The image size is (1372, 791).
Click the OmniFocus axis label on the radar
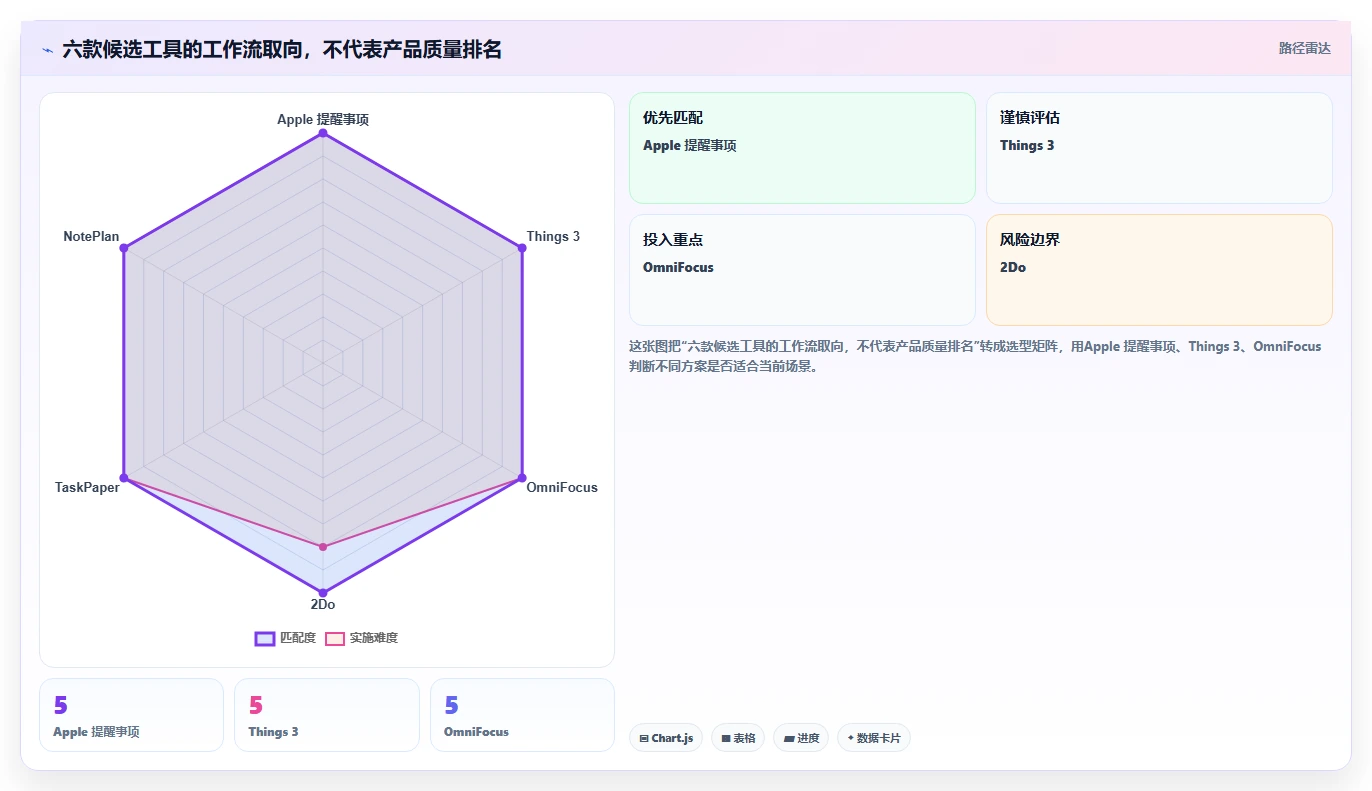[x=562, y=488]
